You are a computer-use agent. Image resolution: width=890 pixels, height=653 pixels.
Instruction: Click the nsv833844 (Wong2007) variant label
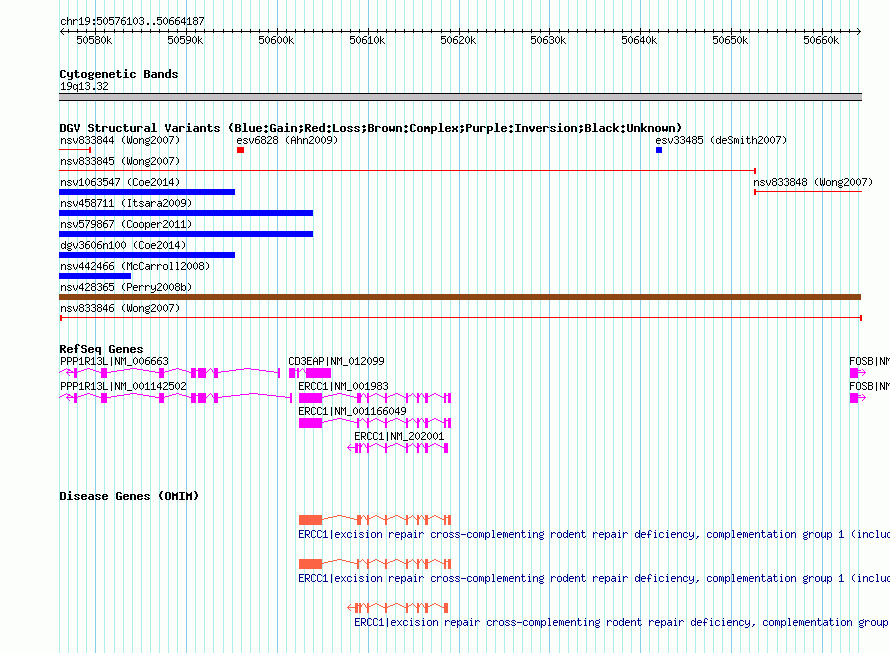click(120, 140)
